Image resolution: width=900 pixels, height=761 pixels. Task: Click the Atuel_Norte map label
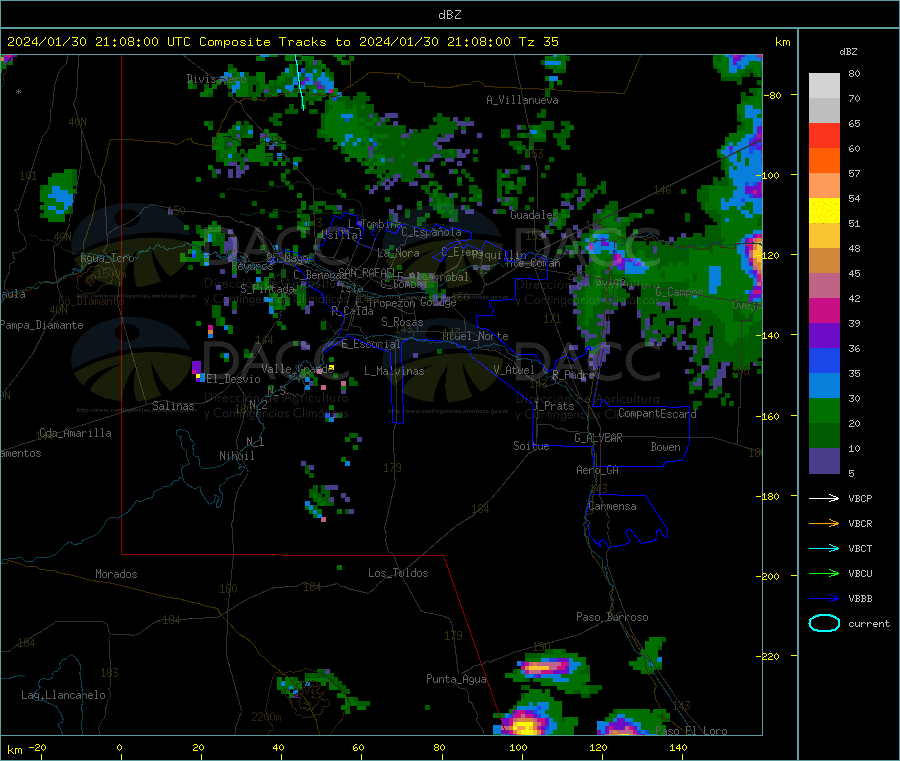[475, 336]
